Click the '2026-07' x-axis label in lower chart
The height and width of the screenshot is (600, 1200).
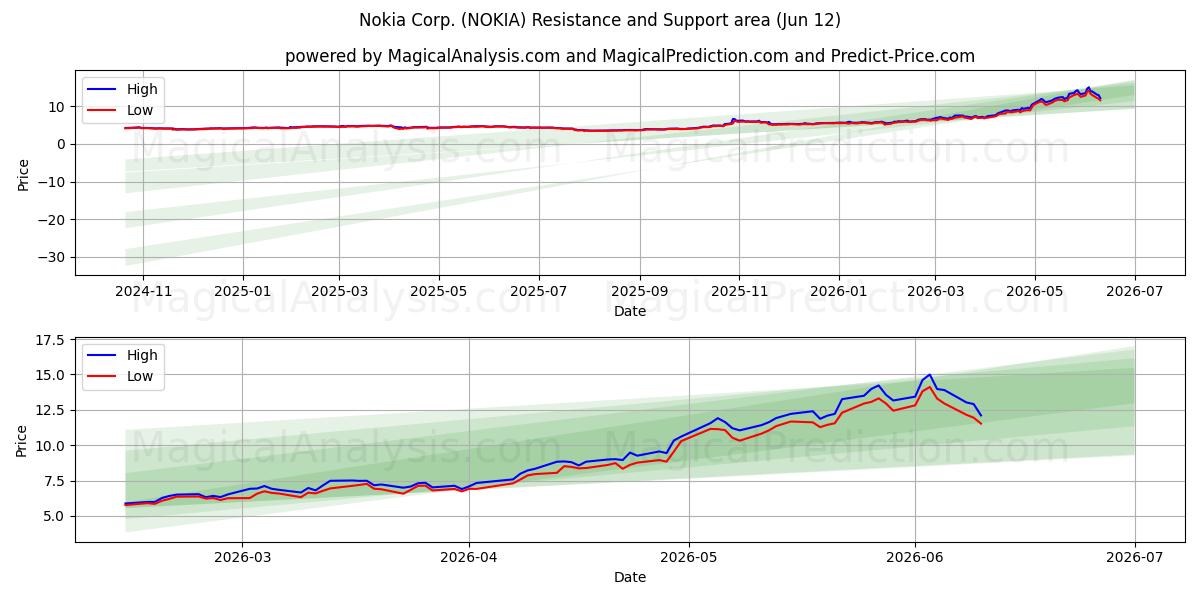click(1134, 558)
